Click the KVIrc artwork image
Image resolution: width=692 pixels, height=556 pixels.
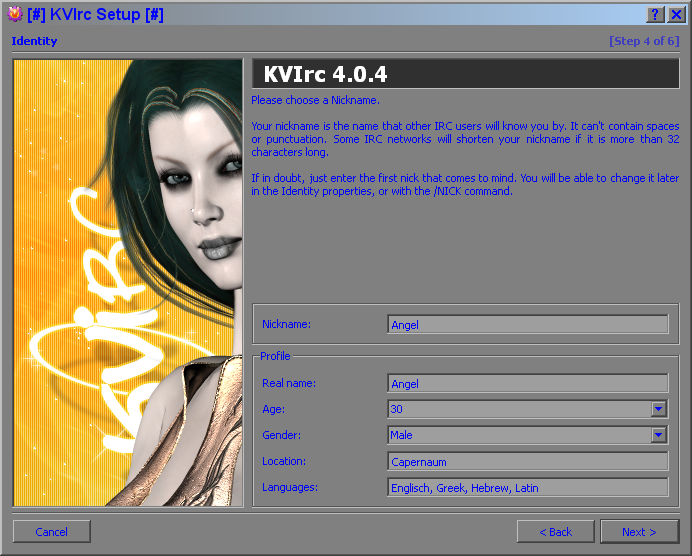[128, 283]
